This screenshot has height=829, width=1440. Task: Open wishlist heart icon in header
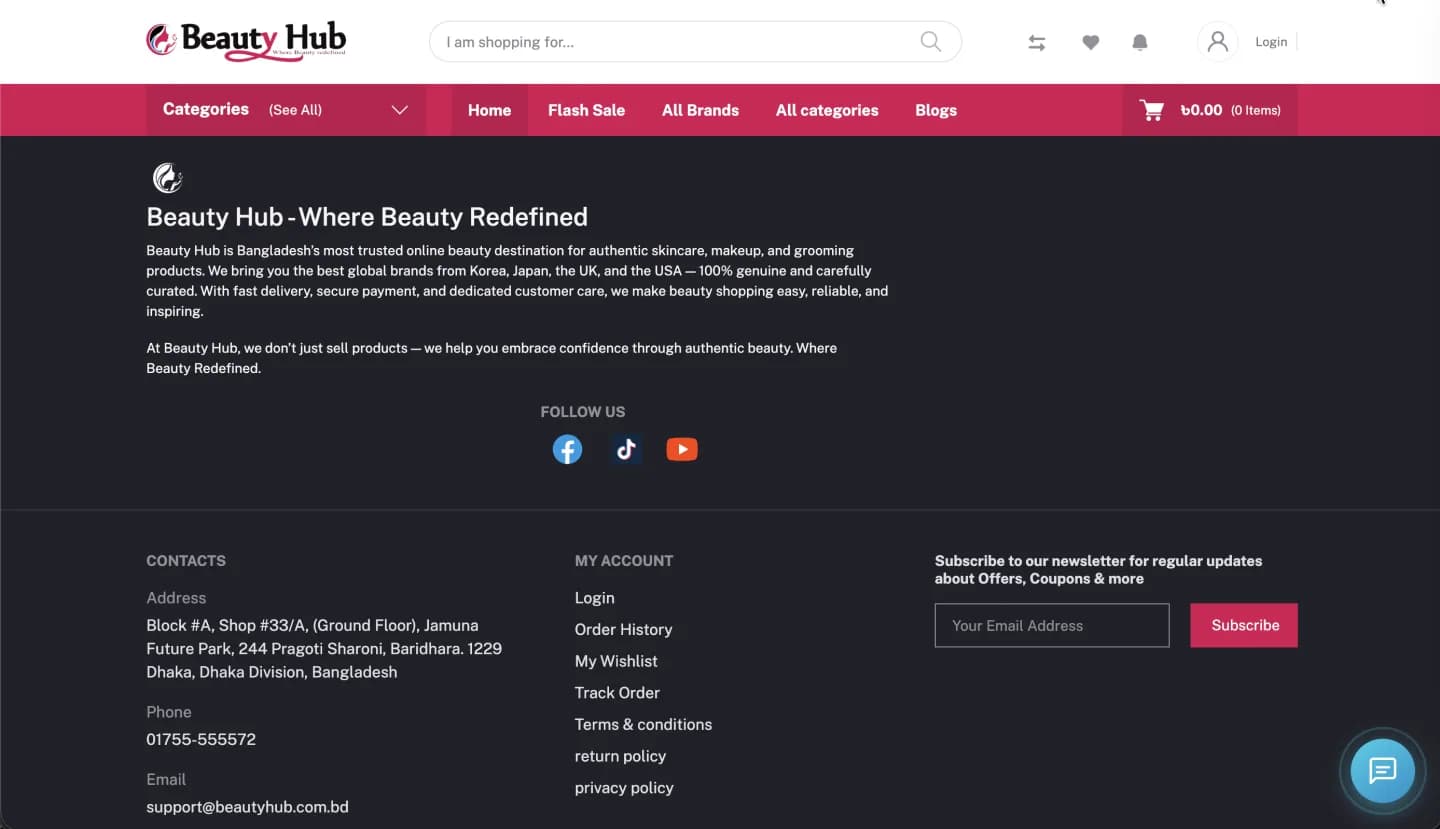click(1091, 42)
